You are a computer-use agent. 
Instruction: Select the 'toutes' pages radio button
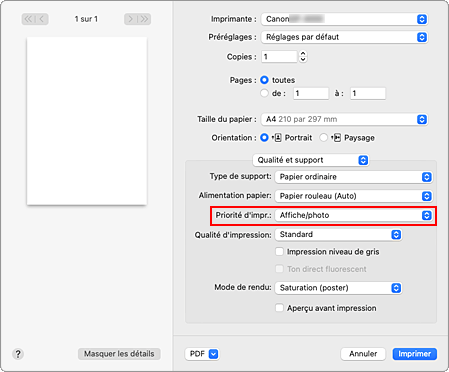tap(264, 80)
